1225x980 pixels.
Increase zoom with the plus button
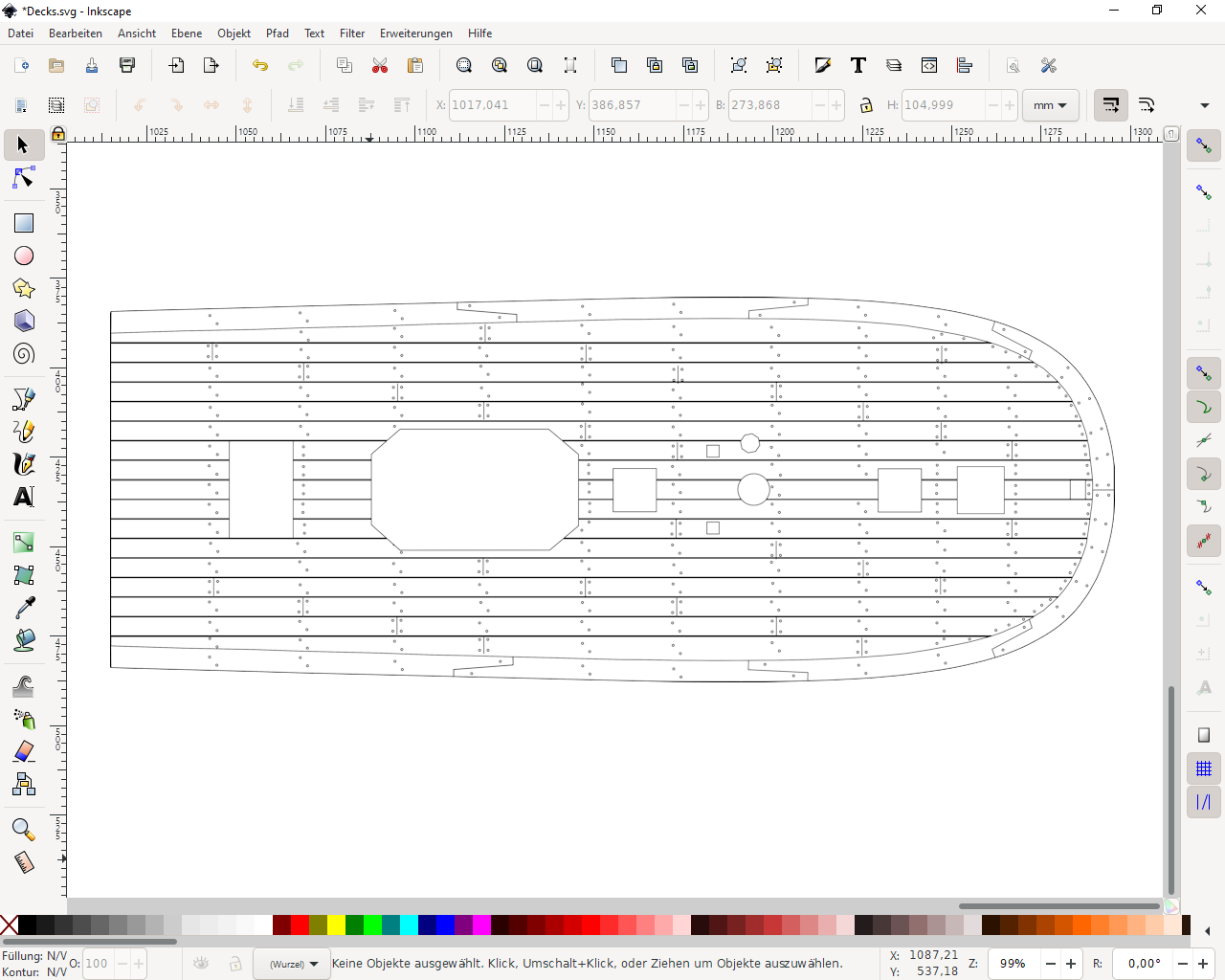(1071, 964)
